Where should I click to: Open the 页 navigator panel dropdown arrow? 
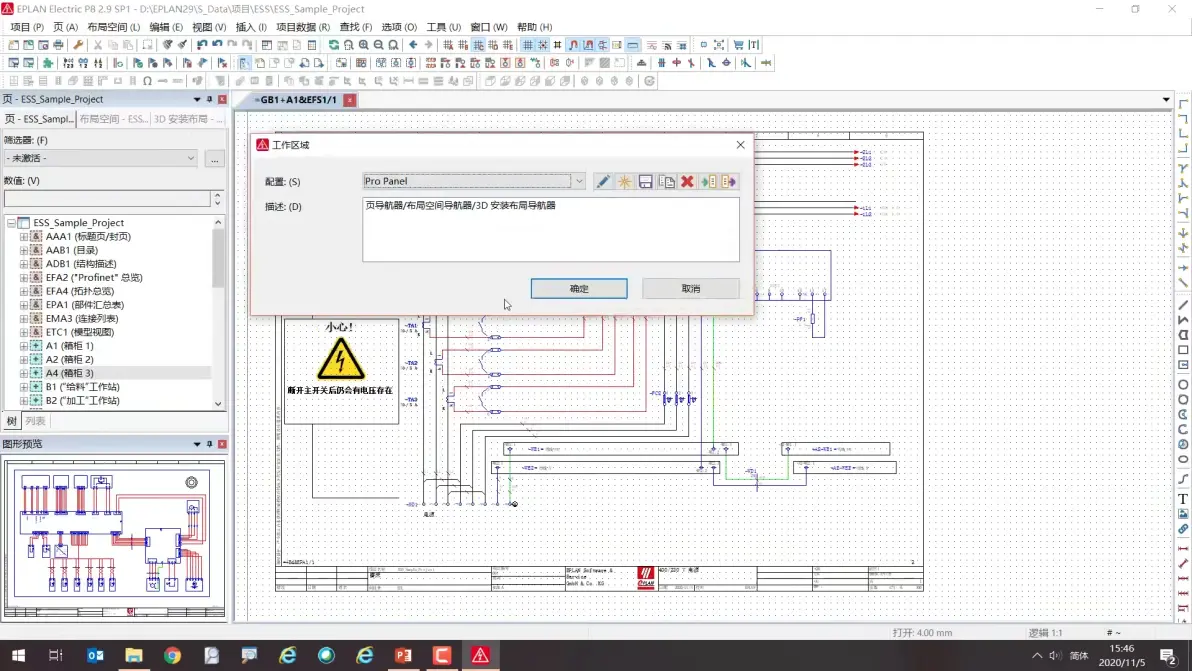coord(197,100)
